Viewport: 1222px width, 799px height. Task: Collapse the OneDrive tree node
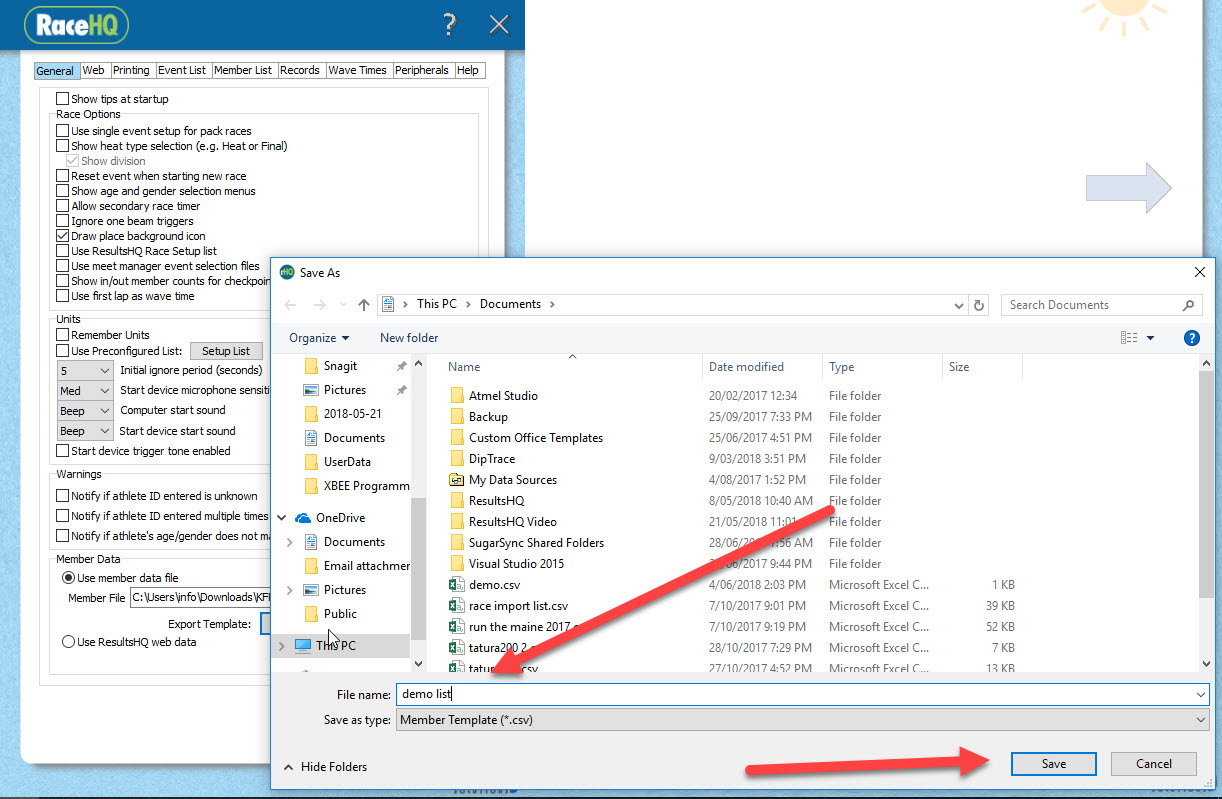(x=281, y=518)
